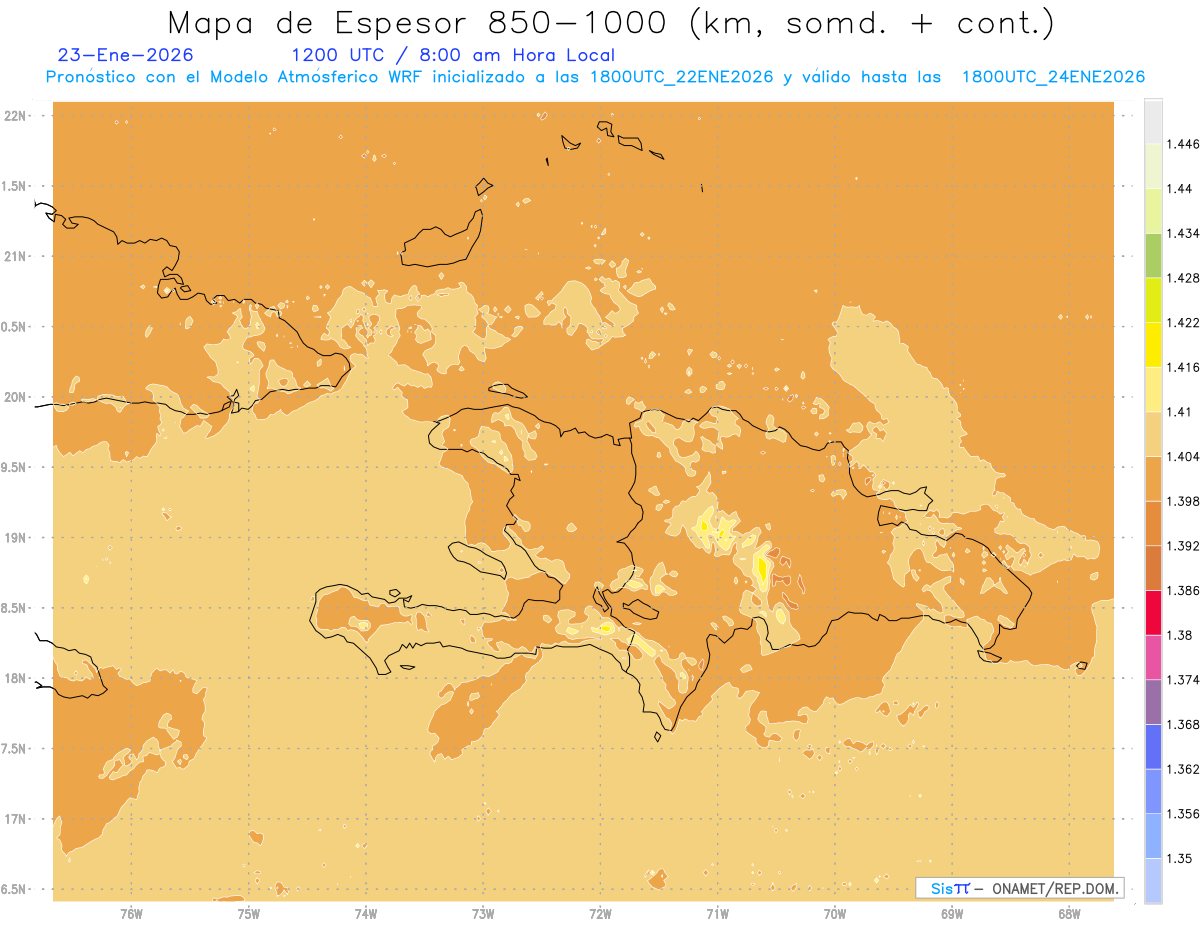
Task: Click the '76W' longitude label
Action: (131, 914)
